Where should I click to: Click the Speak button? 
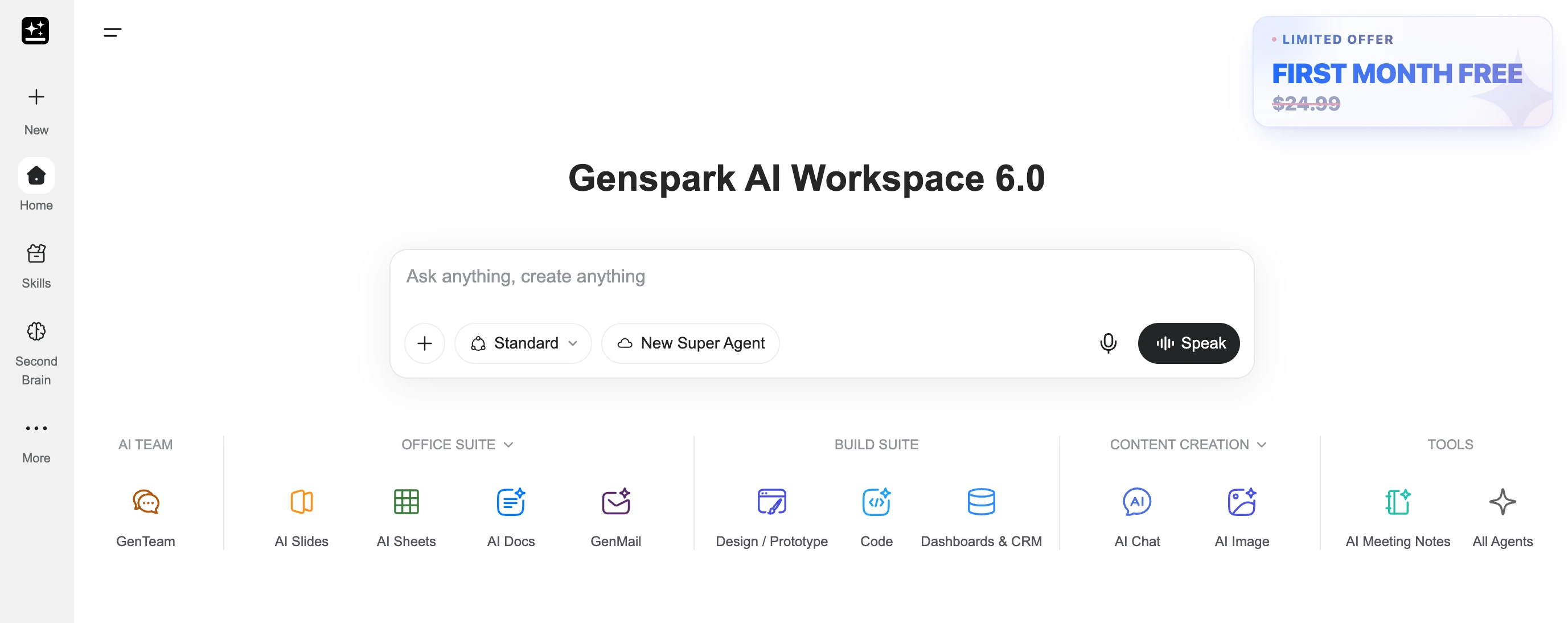pos(1188,343)
